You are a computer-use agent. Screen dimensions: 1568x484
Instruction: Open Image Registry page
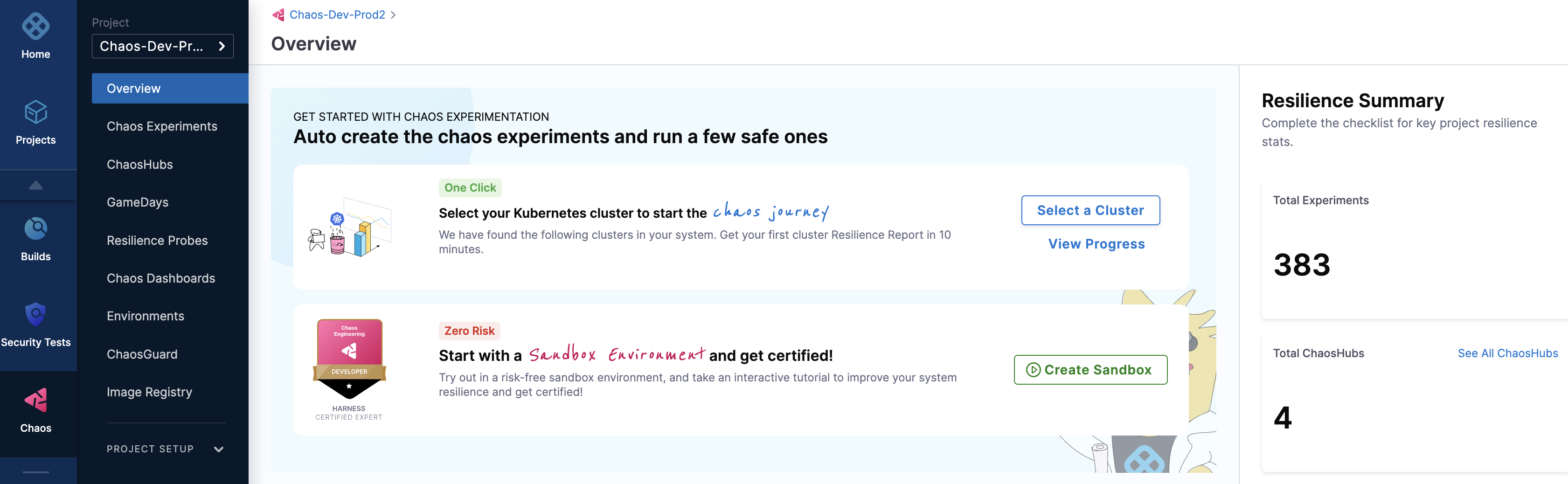click(149, 392)
